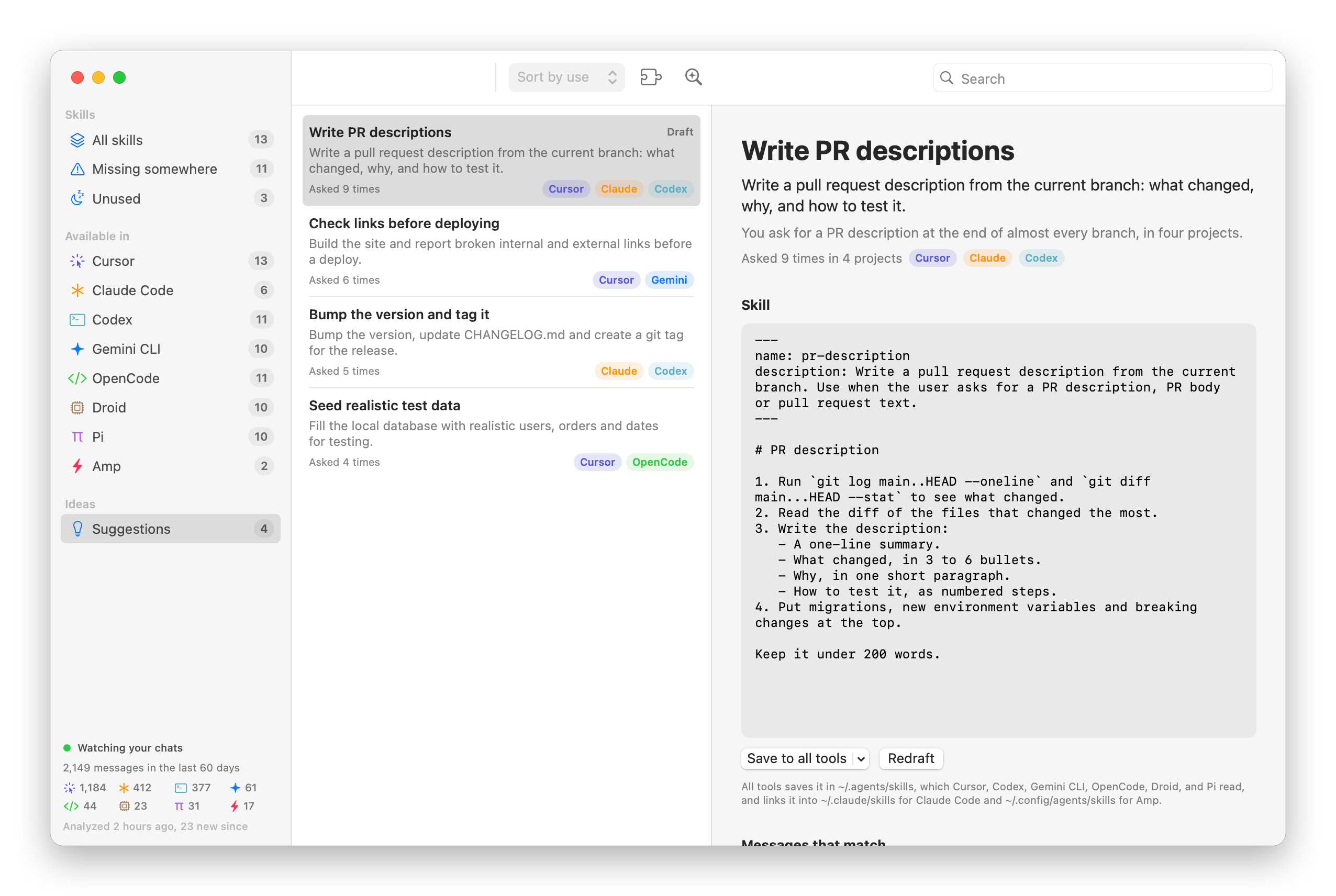This screenshot has height=896, width=1336.
Task: Click the Claude Code count badge 6
Action: point(263,290)
